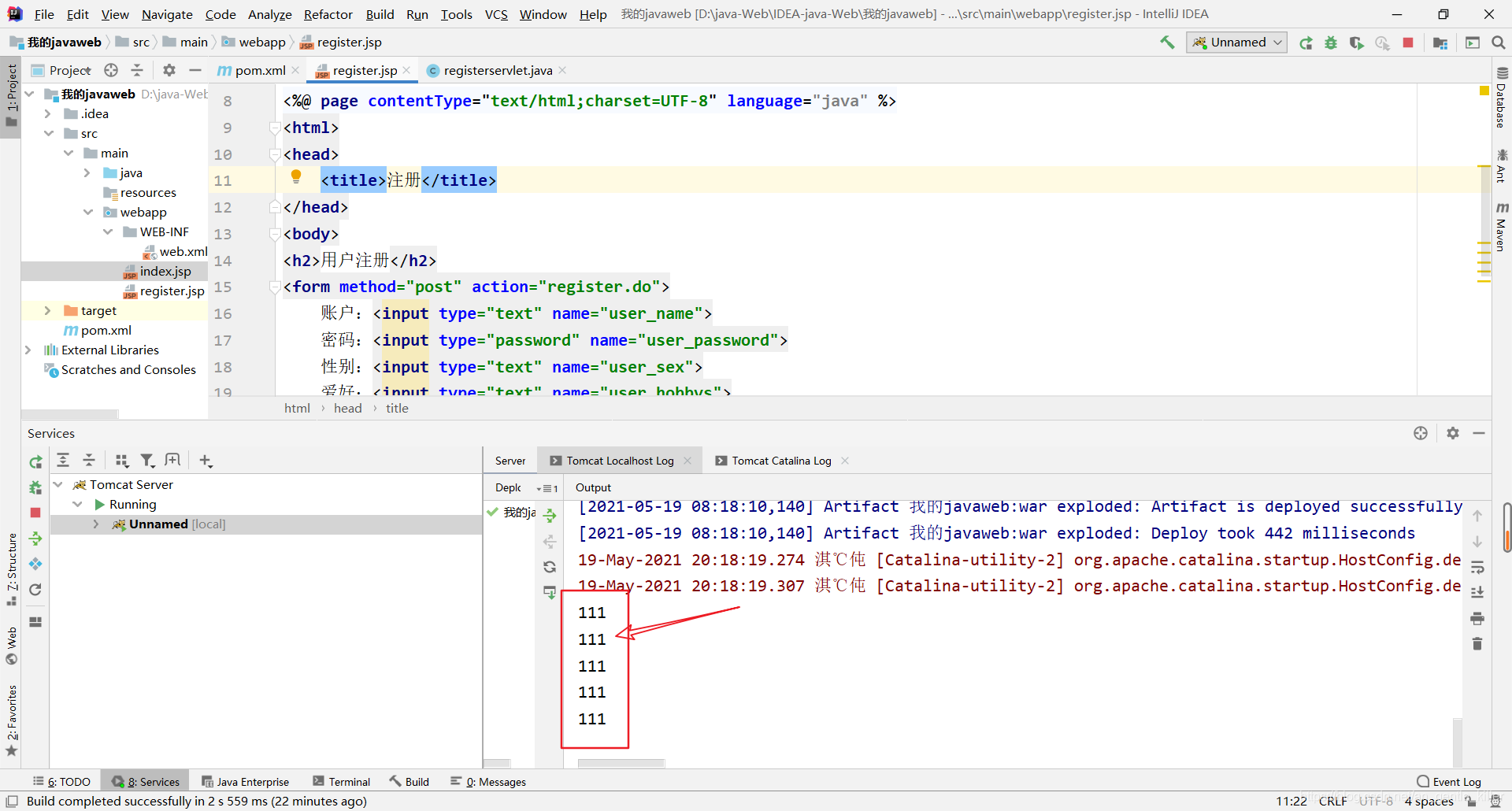
Task: Collapse the webapp folder chevron
Action: click(x=87, y=212)
